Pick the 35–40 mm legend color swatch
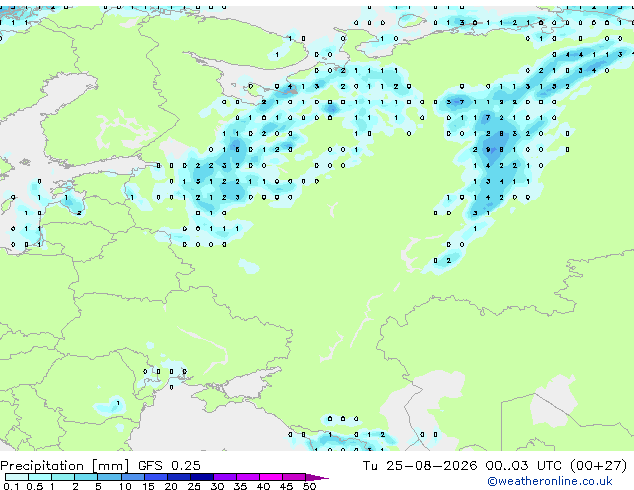This screenshot has height=490, width=634. pos(247,477)
